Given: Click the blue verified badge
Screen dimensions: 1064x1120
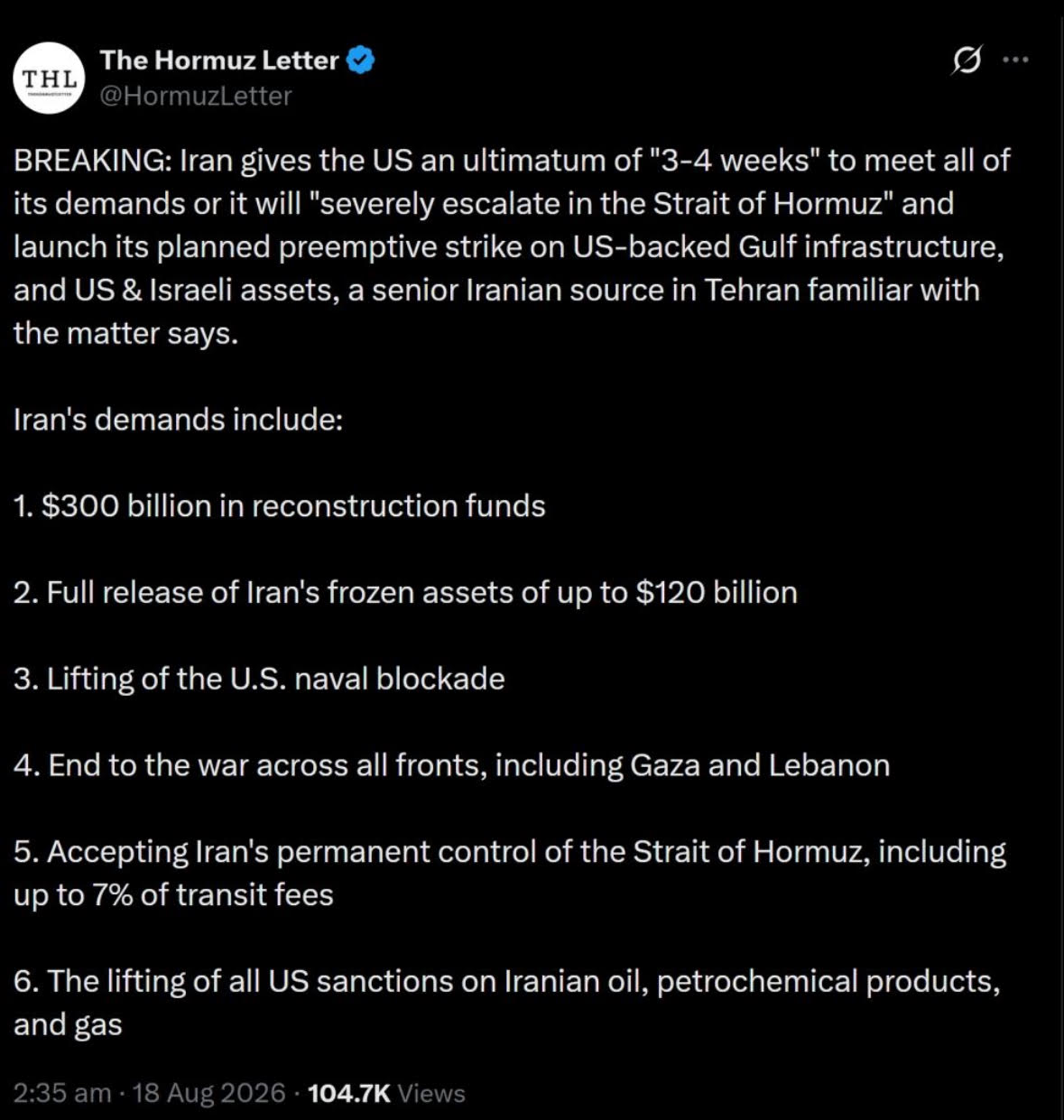Looking at the screenshot, I should point(360,60).
